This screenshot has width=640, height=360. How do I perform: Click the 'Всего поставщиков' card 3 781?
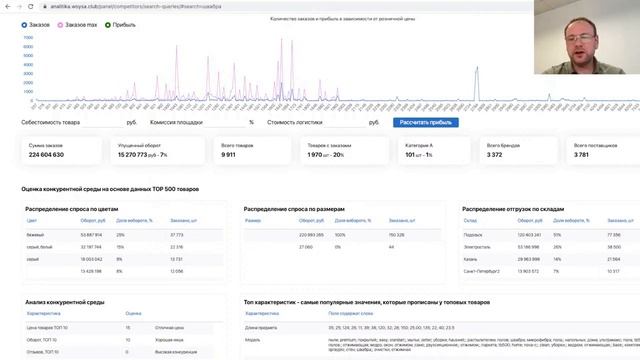point(603,151)
